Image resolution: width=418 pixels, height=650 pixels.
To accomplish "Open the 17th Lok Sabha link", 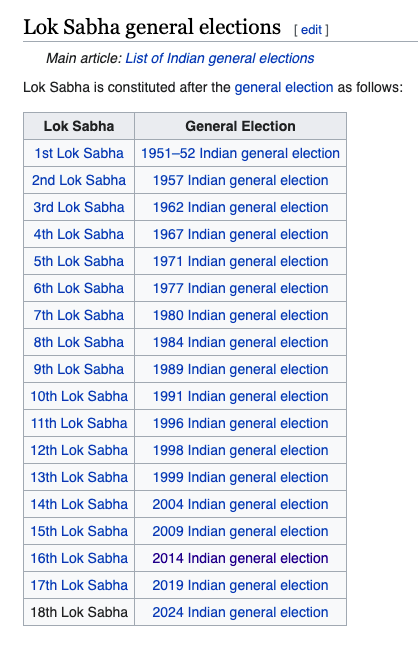I will tap(79, 585).
